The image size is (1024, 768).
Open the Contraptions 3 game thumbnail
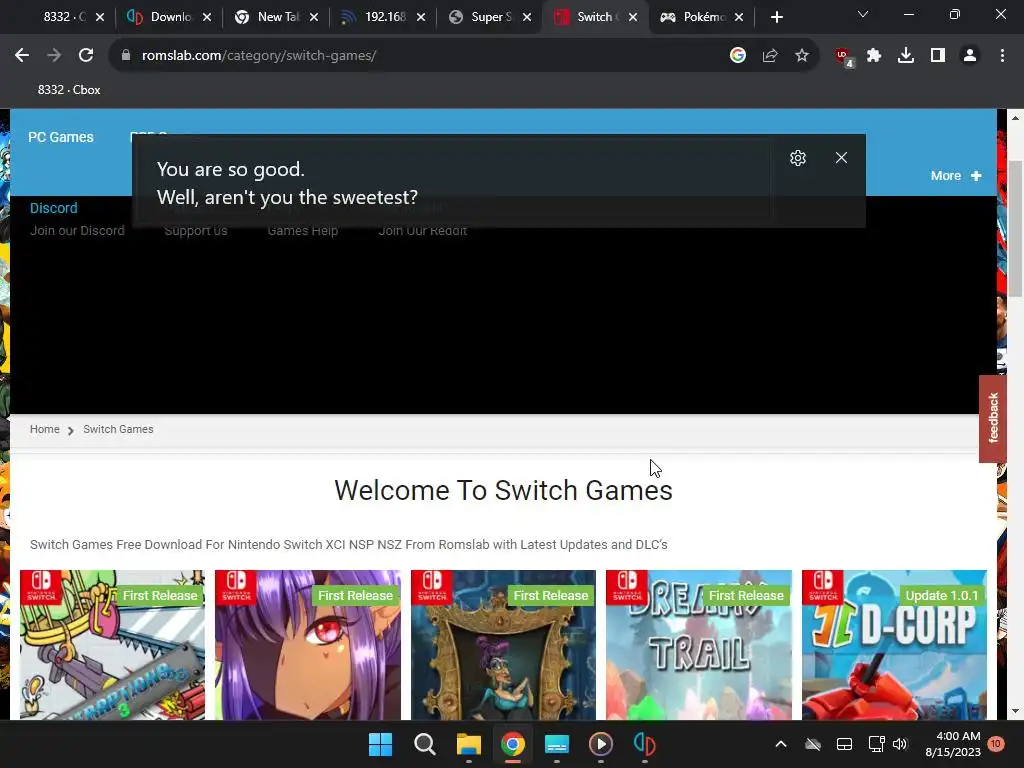click(112, 645)
